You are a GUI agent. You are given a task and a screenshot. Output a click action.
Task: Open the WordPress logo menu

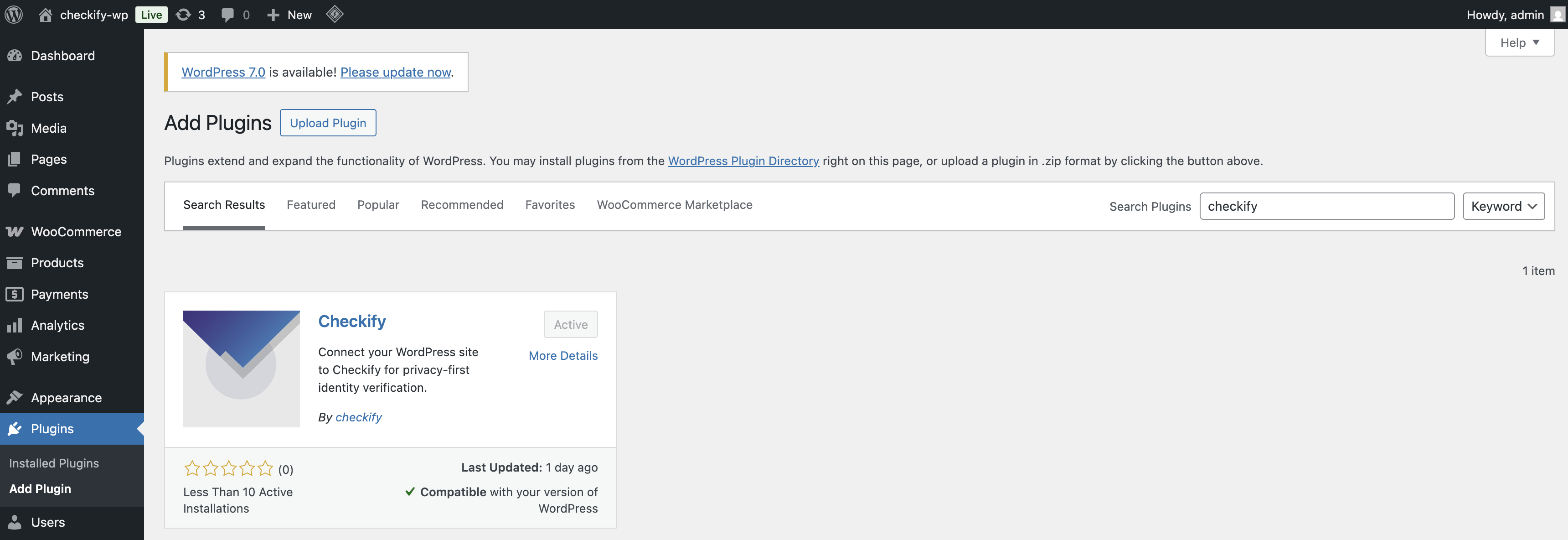point(14,15)
